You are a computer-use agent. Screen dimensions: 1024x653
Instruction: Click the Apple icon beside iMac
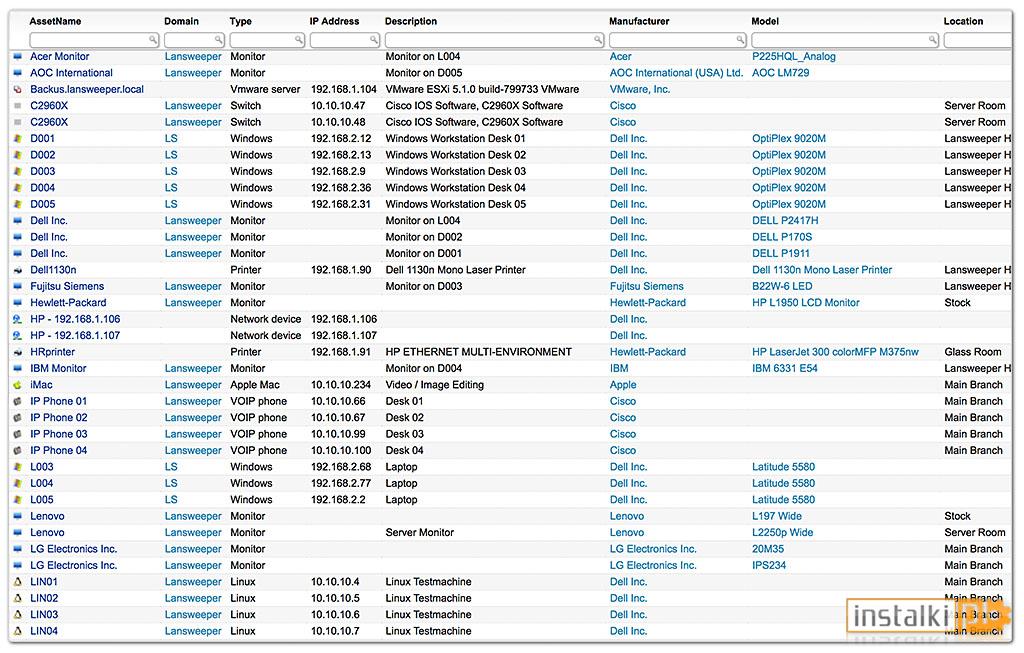click(x=18, y=385)
